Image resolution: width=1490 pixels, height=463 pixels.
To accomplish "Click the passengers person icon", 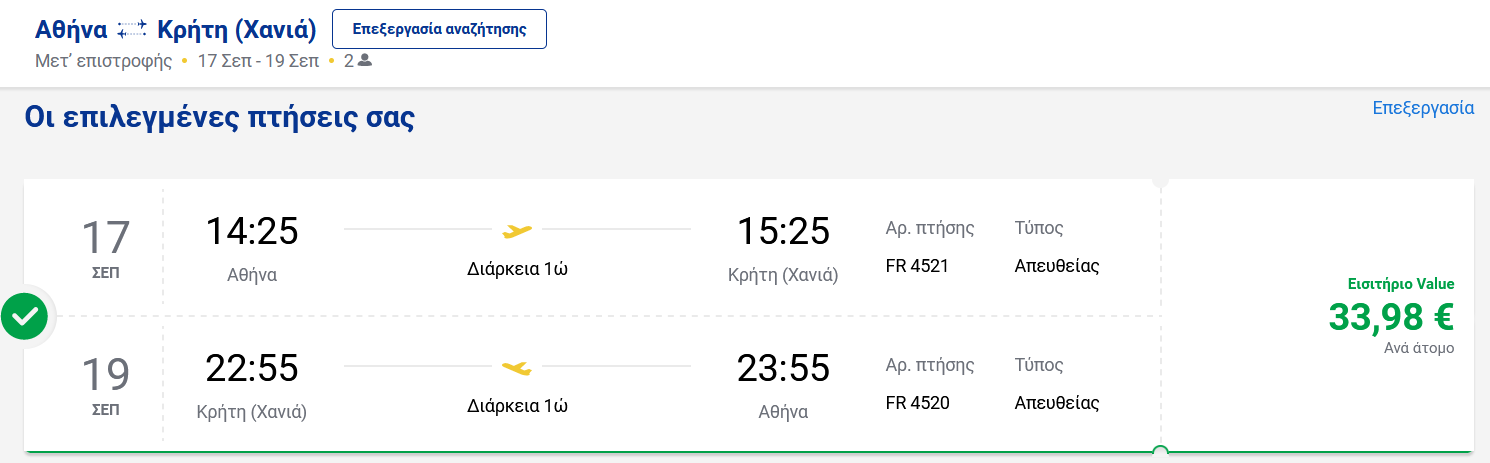I will (x=365, y=60).
